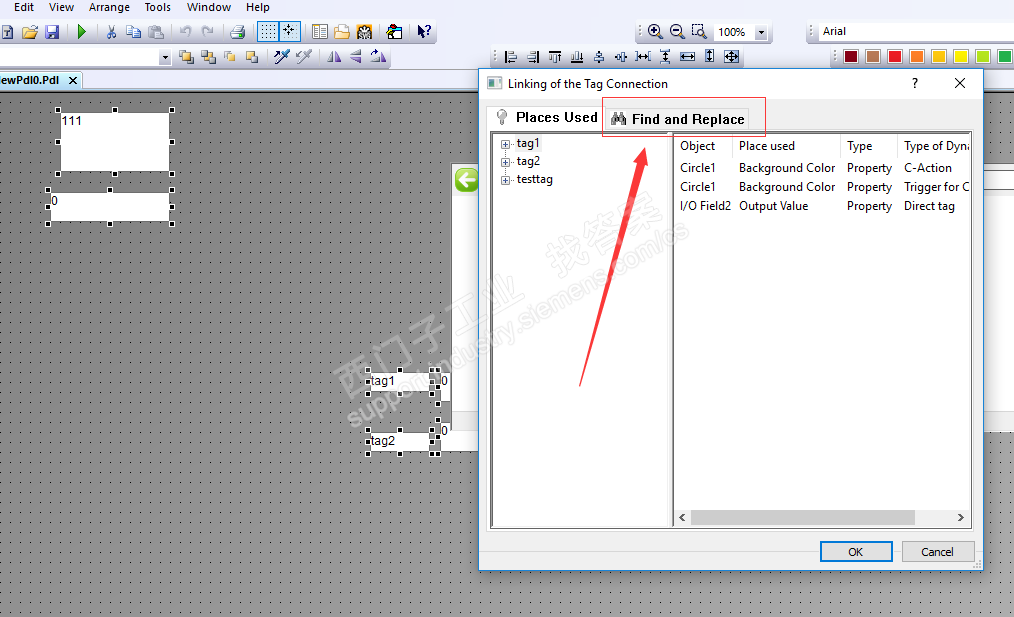Open a picture with the folder icon

click(x=30, y=32)
